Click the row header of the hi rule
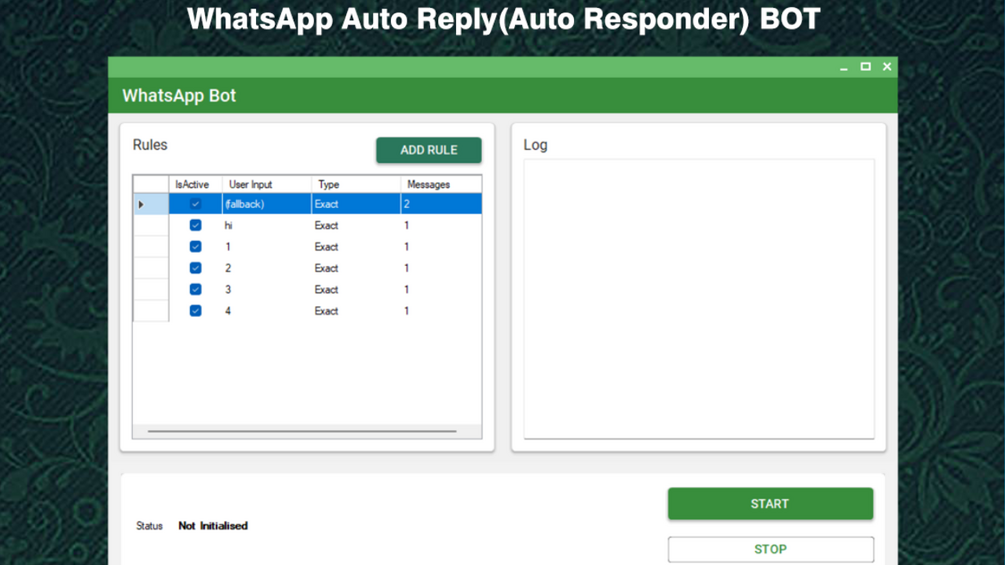The image size is (1005, 565). tap(151, 225)
